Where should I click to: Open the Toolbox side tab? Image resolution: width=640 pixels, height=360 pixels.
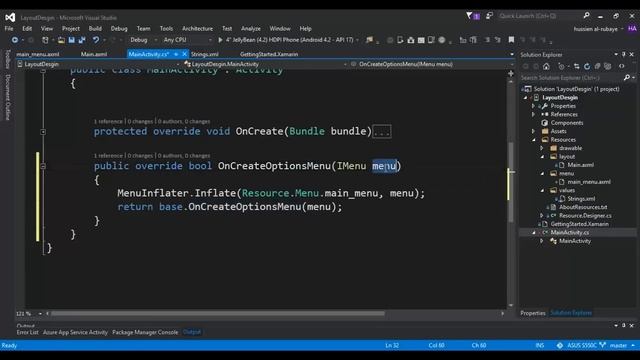pos(7,60)
